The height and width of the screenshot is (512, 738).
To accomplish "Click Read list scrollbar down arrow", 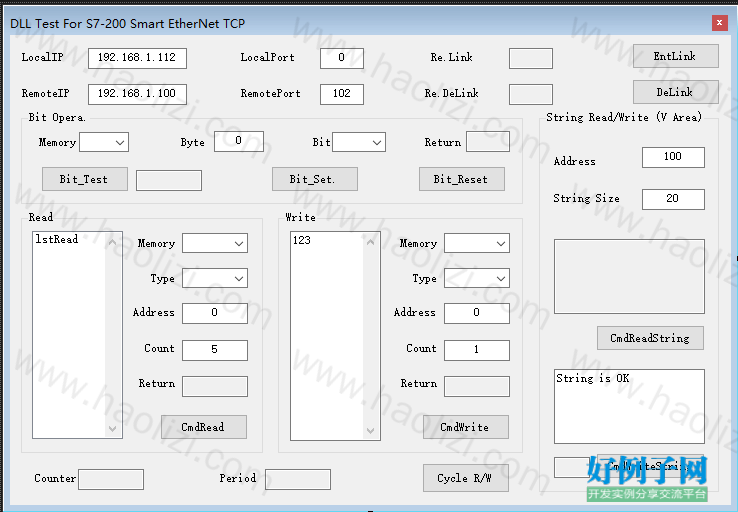I will click(x=112, y=428).
